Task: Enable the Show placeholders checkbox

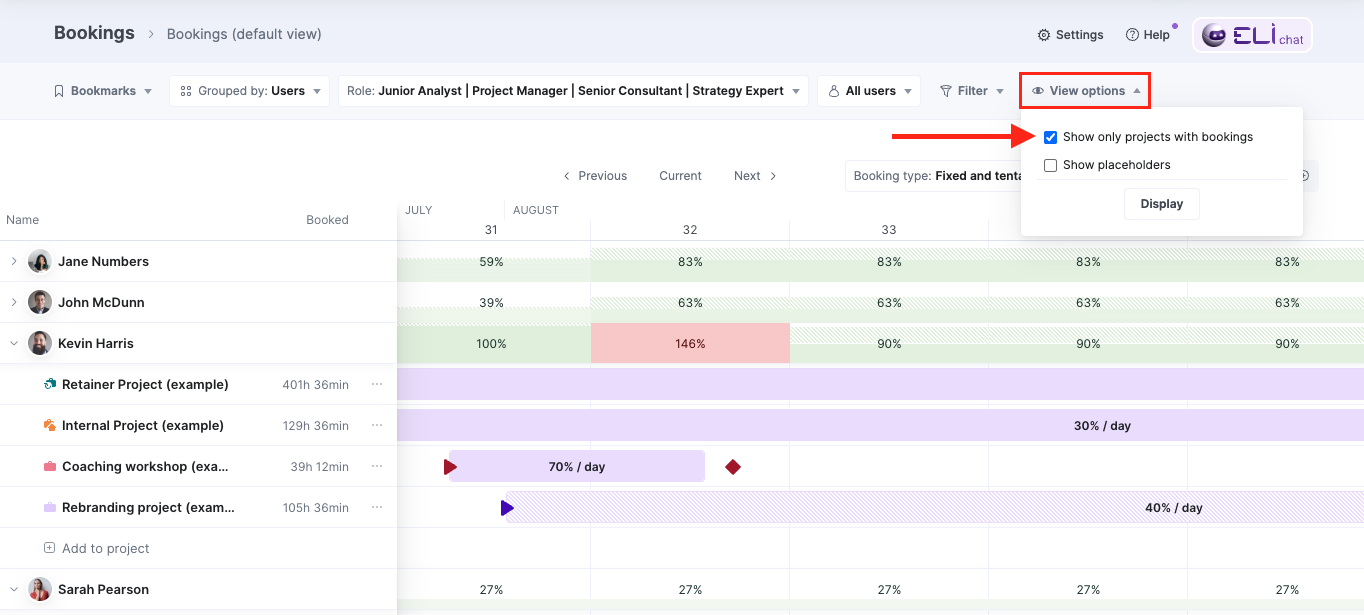Action: point(1050,165)
